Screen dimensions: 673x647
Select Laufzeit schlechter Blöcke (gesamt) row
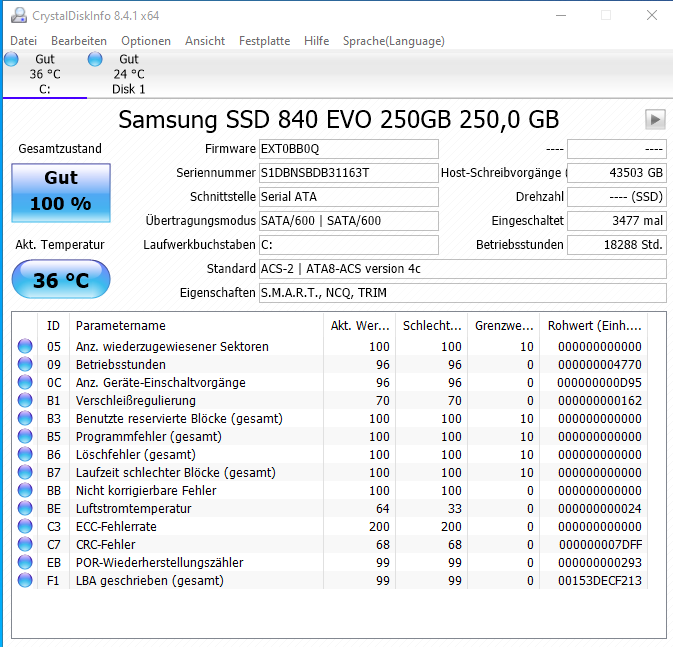330,473
